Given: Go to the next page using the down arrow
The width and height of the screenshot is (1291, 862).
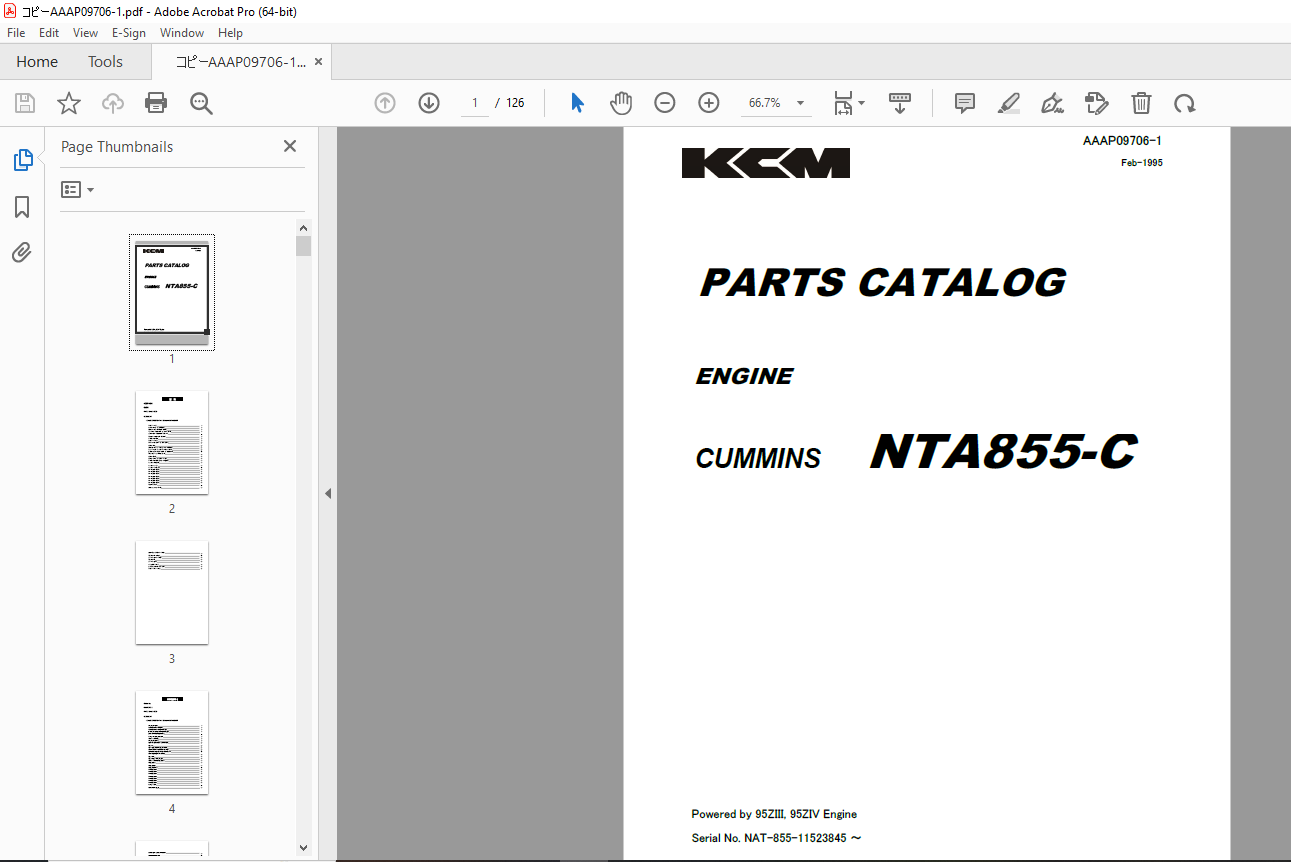Looking at the screenshot, I should pos(429,103).
